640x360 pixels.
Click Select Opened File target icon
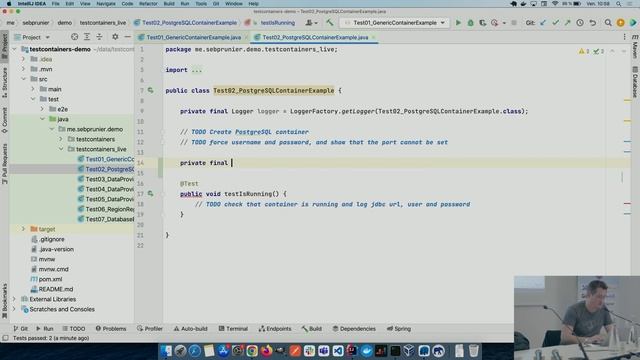(74, 37)
